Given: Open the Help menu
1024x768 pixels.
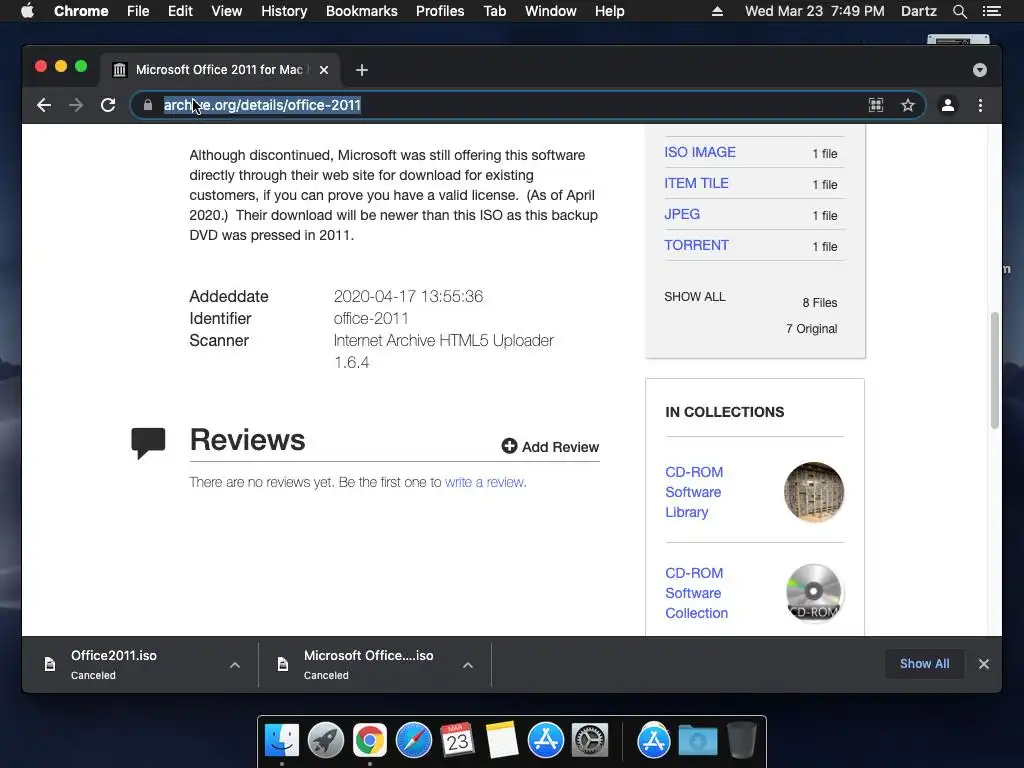Looking at the screenshot, I should pos(609,11).
